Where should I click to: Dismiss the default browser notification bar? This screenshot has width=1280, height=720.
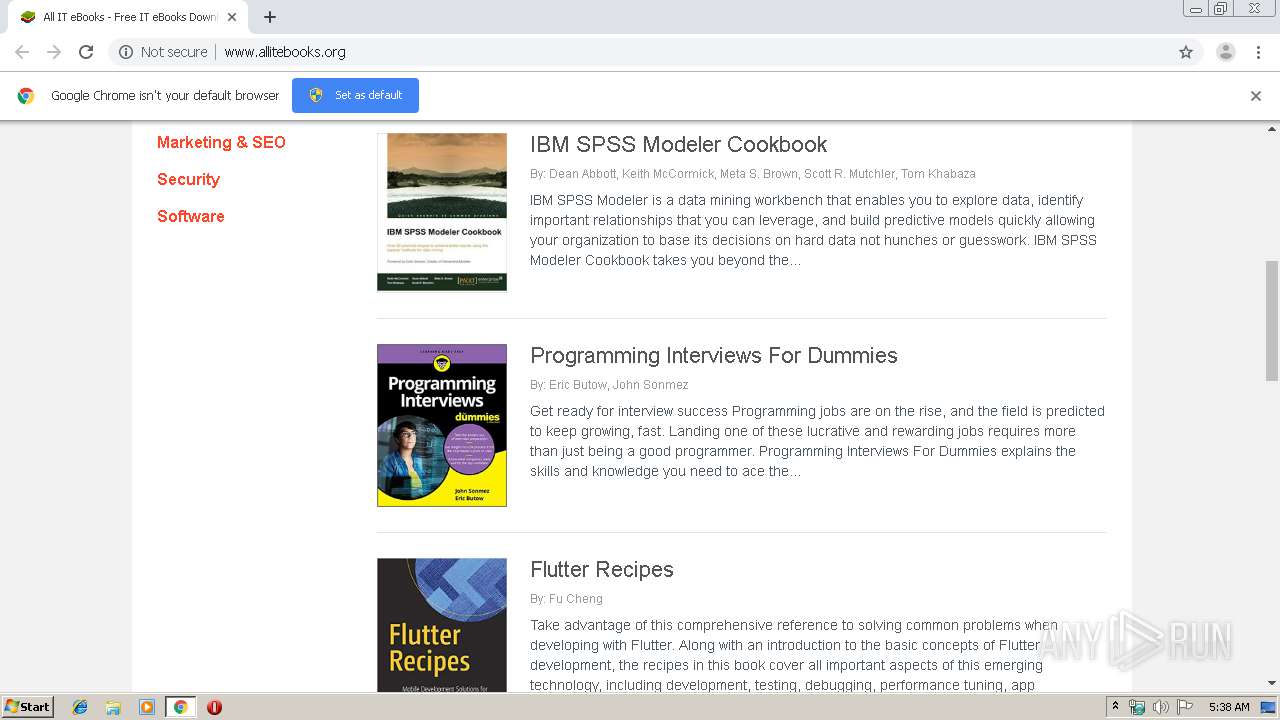point(1256,96)
